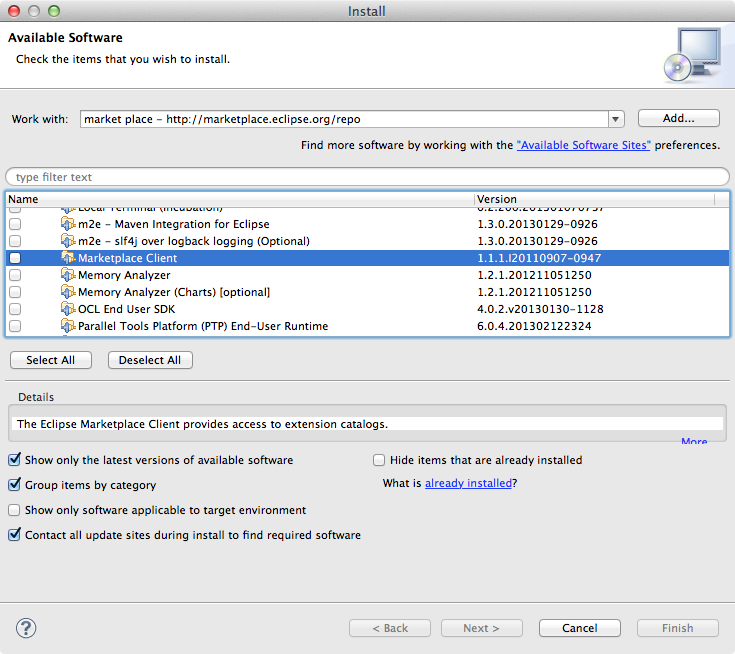Screen dimensions: 735x654
Task: Click the m2e Maven Integration feature icon
Action: coord(68,224)
